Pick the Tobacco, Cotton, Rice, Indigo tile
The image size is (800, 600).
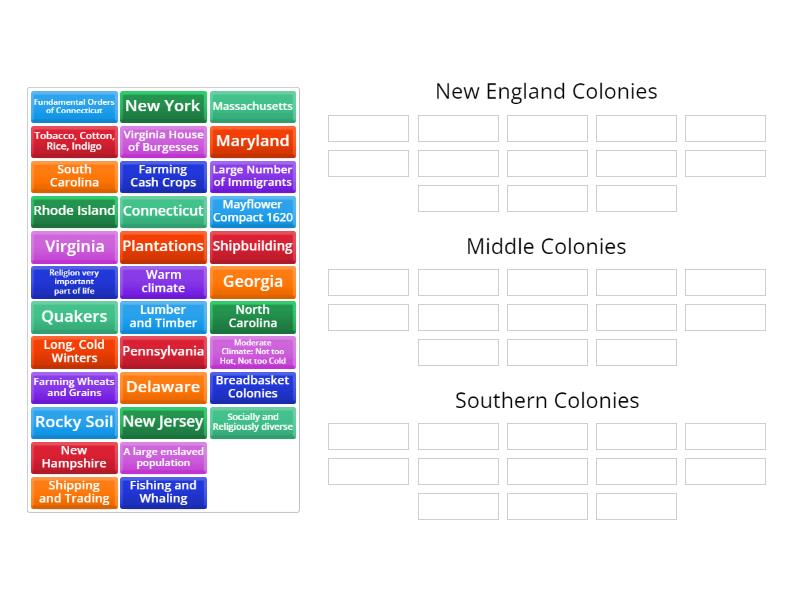pos(73,141)
